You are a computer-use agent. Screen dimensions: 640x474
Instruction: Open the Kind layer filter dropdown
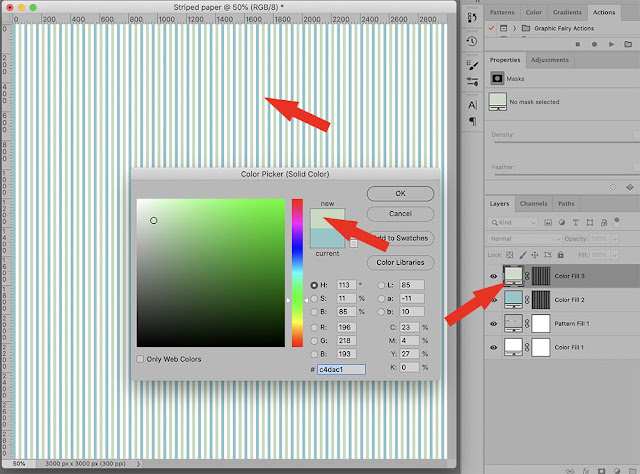(x=513, y=223)
